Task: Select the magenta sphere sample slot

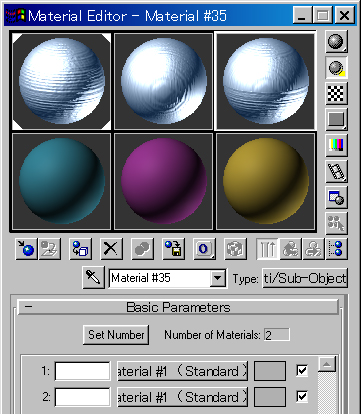Action: pos(163,181)
